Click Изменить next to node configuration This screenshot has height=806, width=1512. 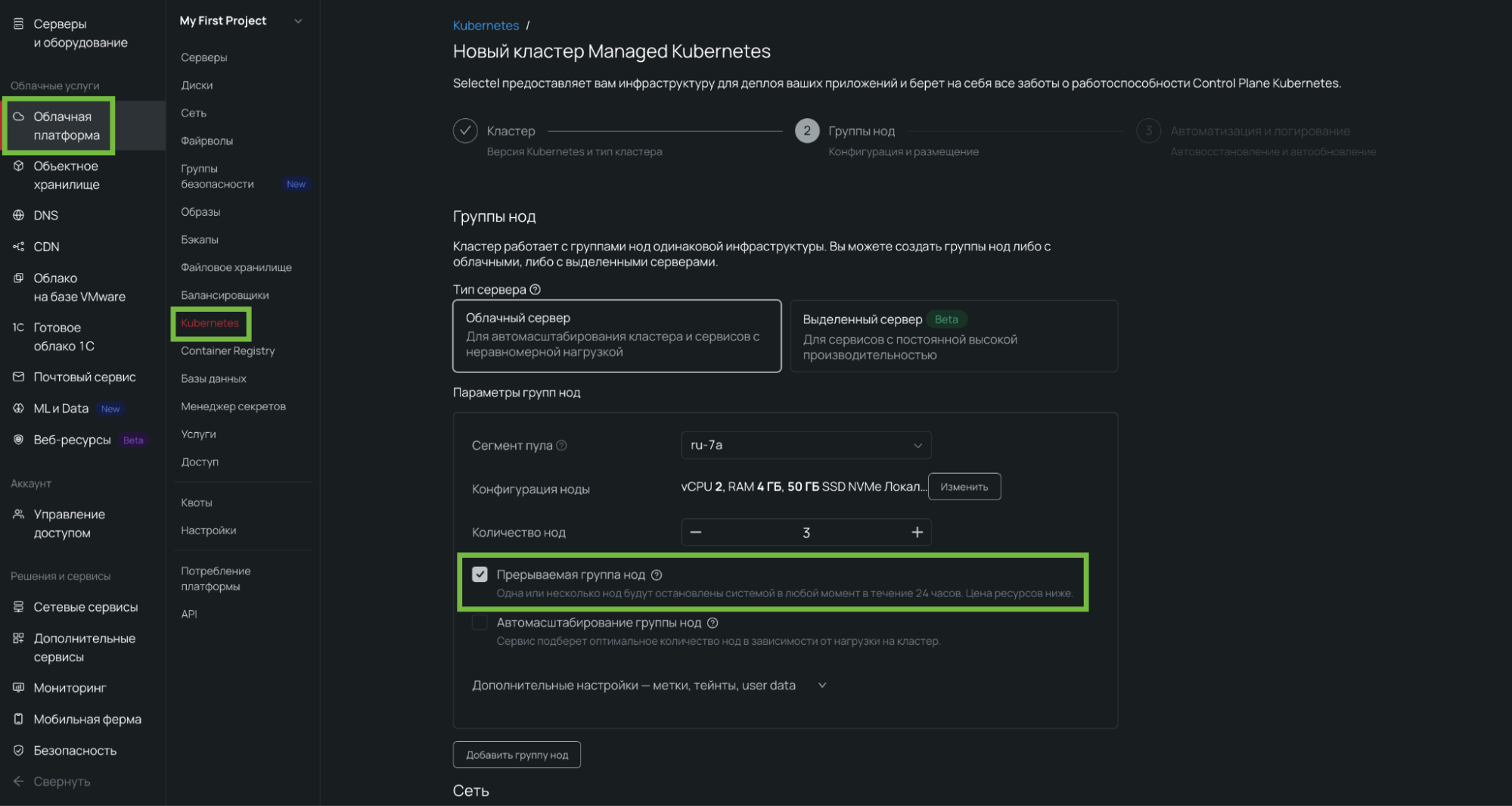tap(964, 486)
